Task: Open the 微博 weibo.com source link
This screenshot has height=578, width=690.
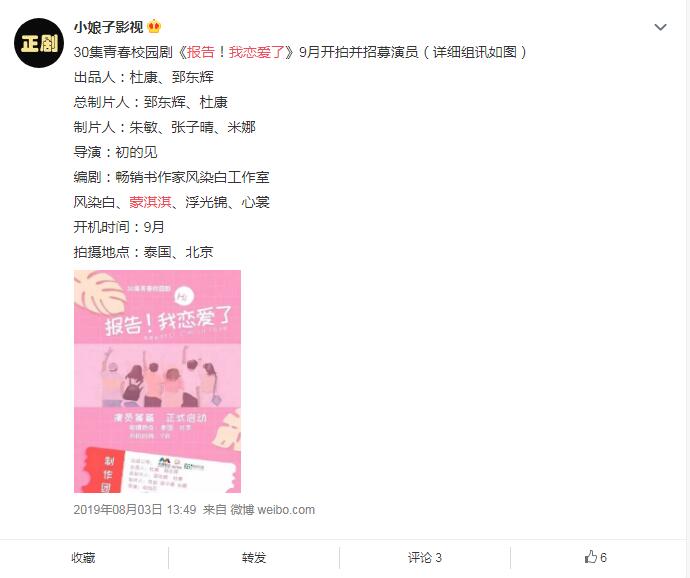Action: tap(272, 510)
